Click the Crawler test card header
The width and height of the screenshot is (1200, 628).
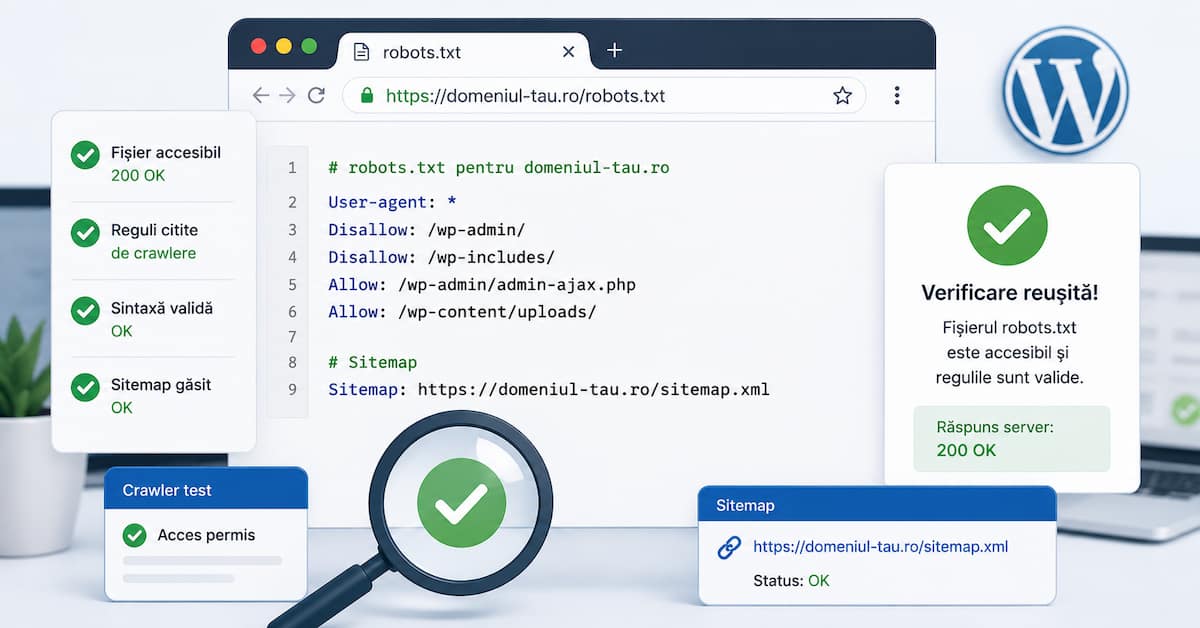[206, 490]
